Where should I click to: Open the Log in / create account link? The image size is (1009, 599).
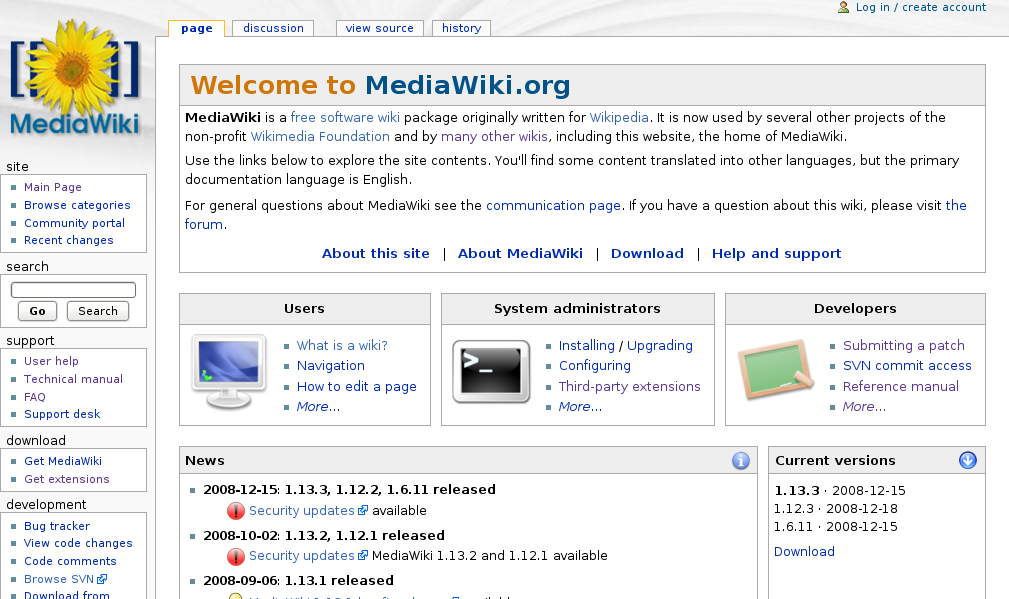coord(920,7)
